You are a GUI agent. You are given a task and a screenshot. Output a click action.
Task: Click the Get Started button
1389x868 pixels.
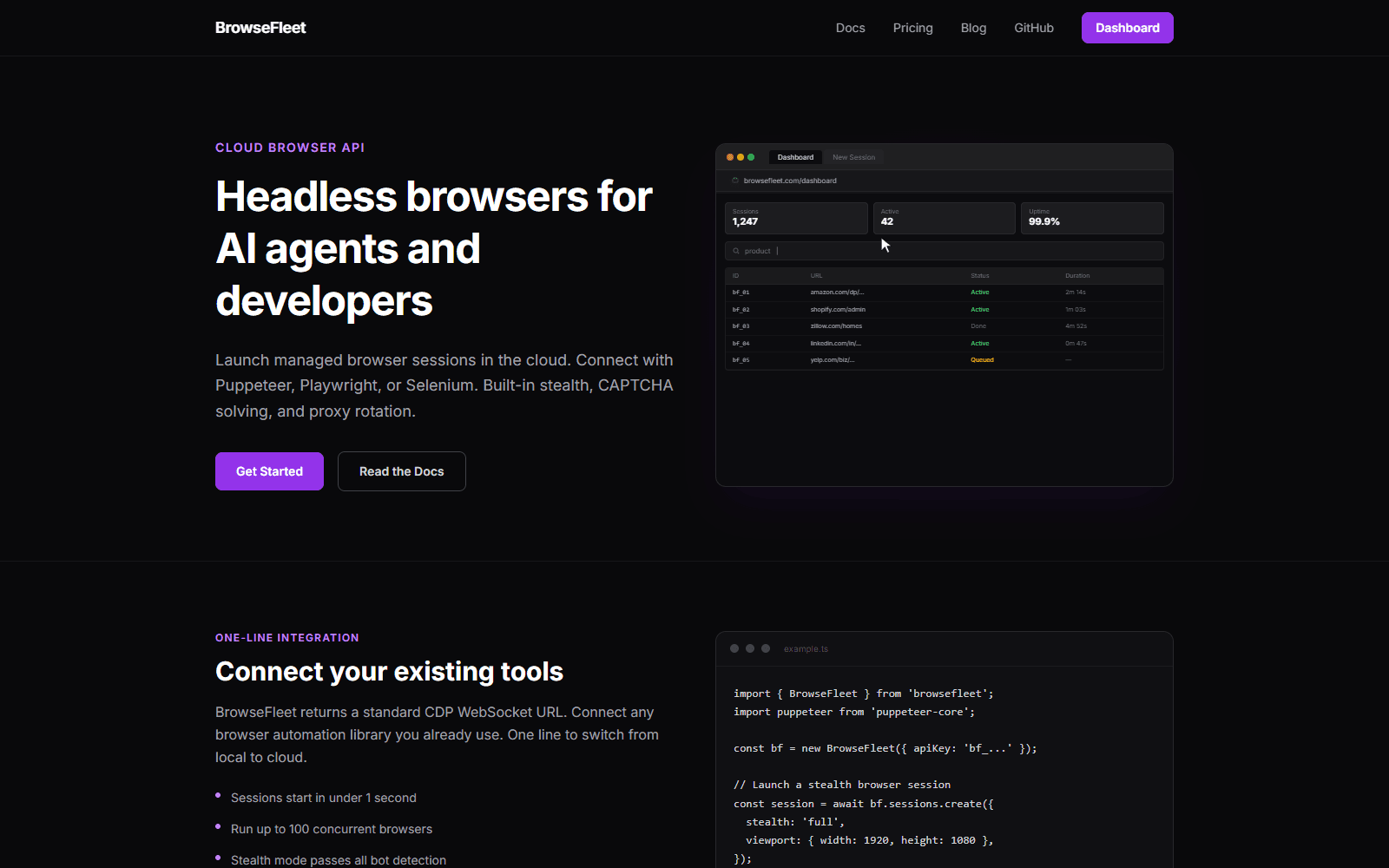pyautogui.click(x=269, y=470)
